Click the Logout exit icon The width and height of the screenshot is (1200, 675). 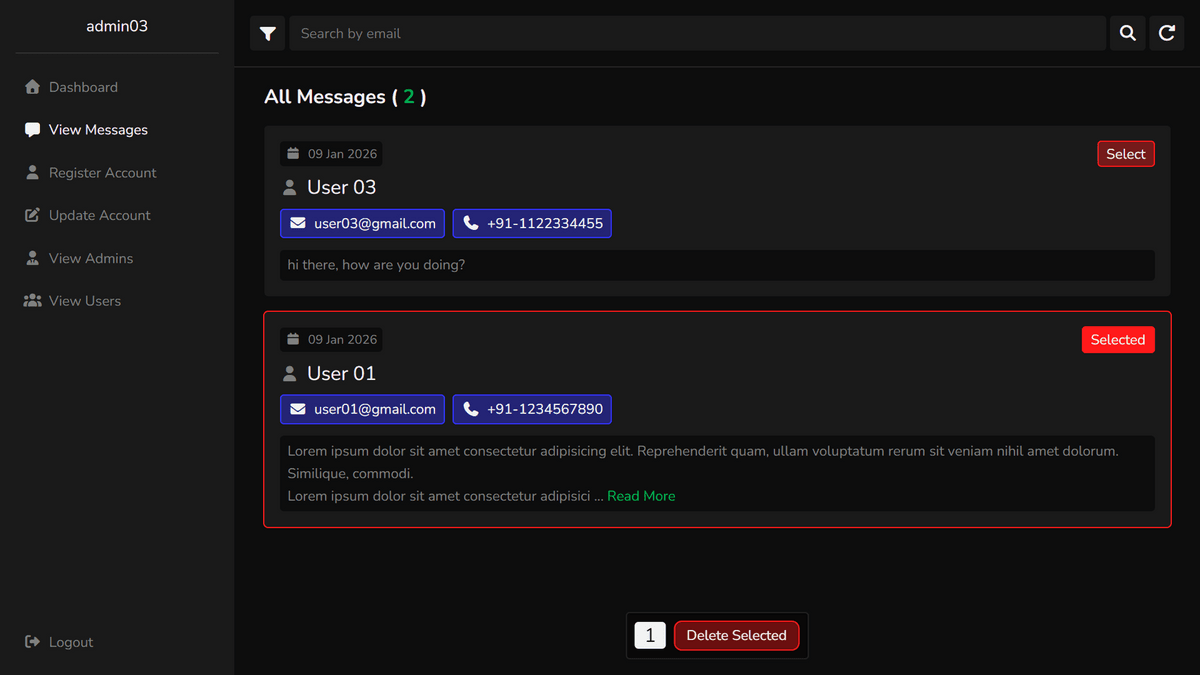(32, 642)
